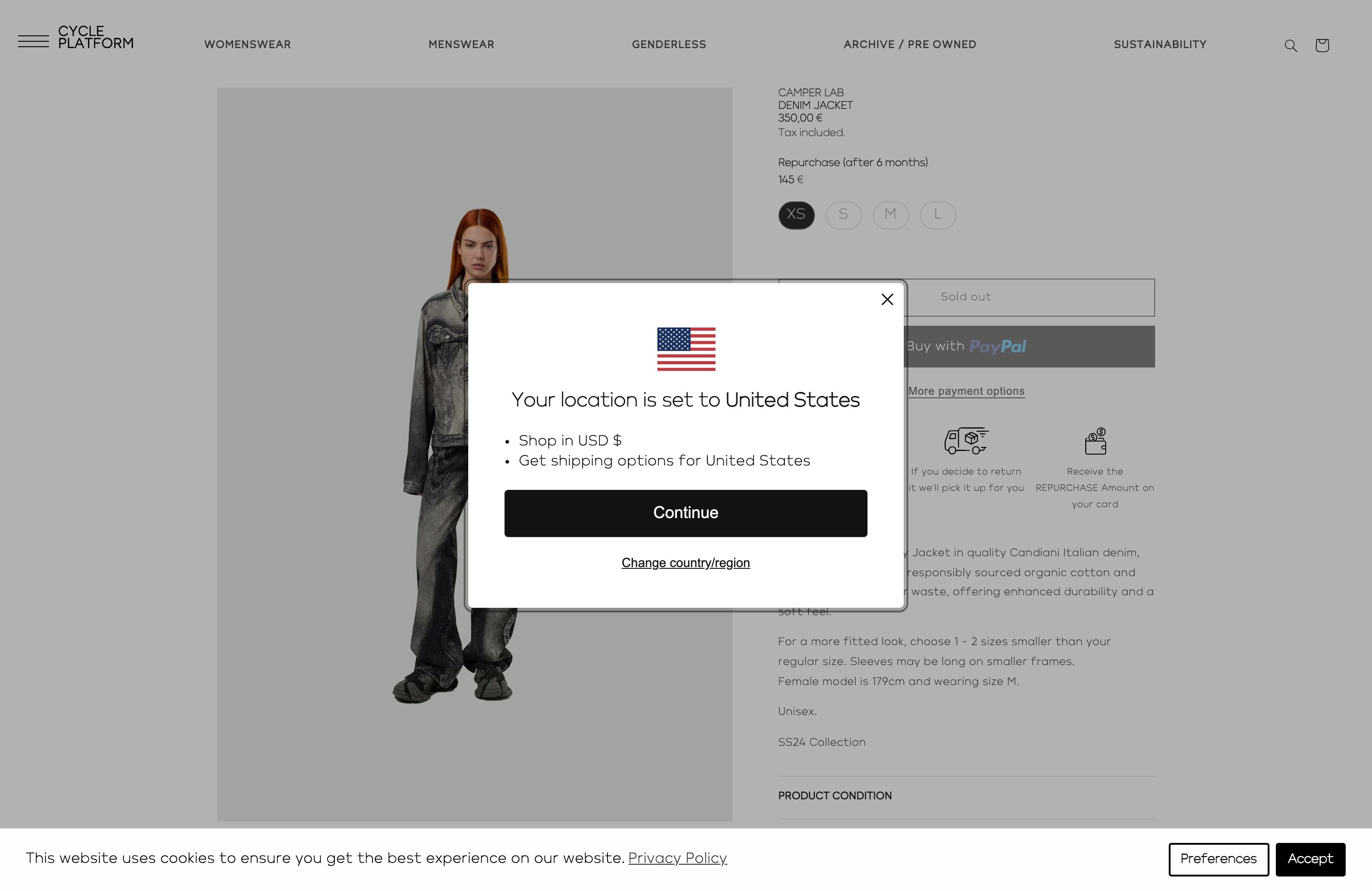The height and width of the screenshot is (891, 1372).
Task: Open the Womenswear menu
Action: (x=247, y=44)
